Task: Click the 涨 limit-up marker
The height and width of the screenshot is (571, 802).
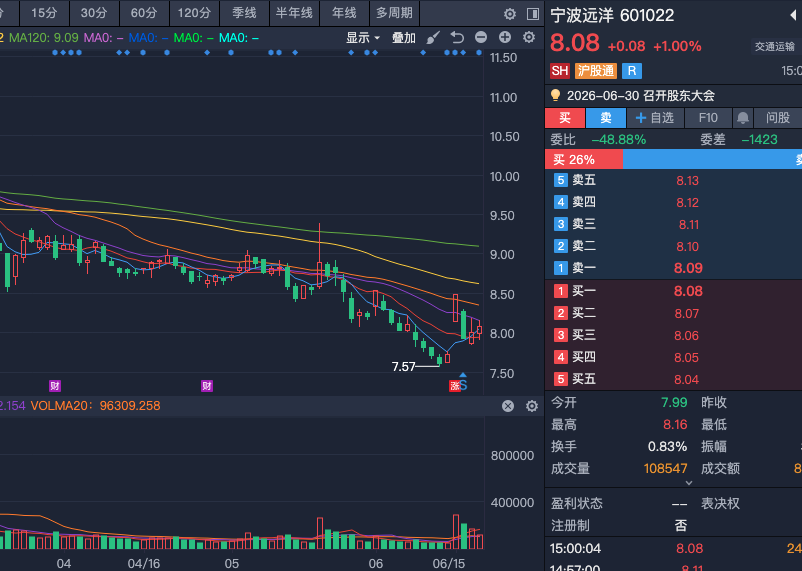Action: click(454, 386)
